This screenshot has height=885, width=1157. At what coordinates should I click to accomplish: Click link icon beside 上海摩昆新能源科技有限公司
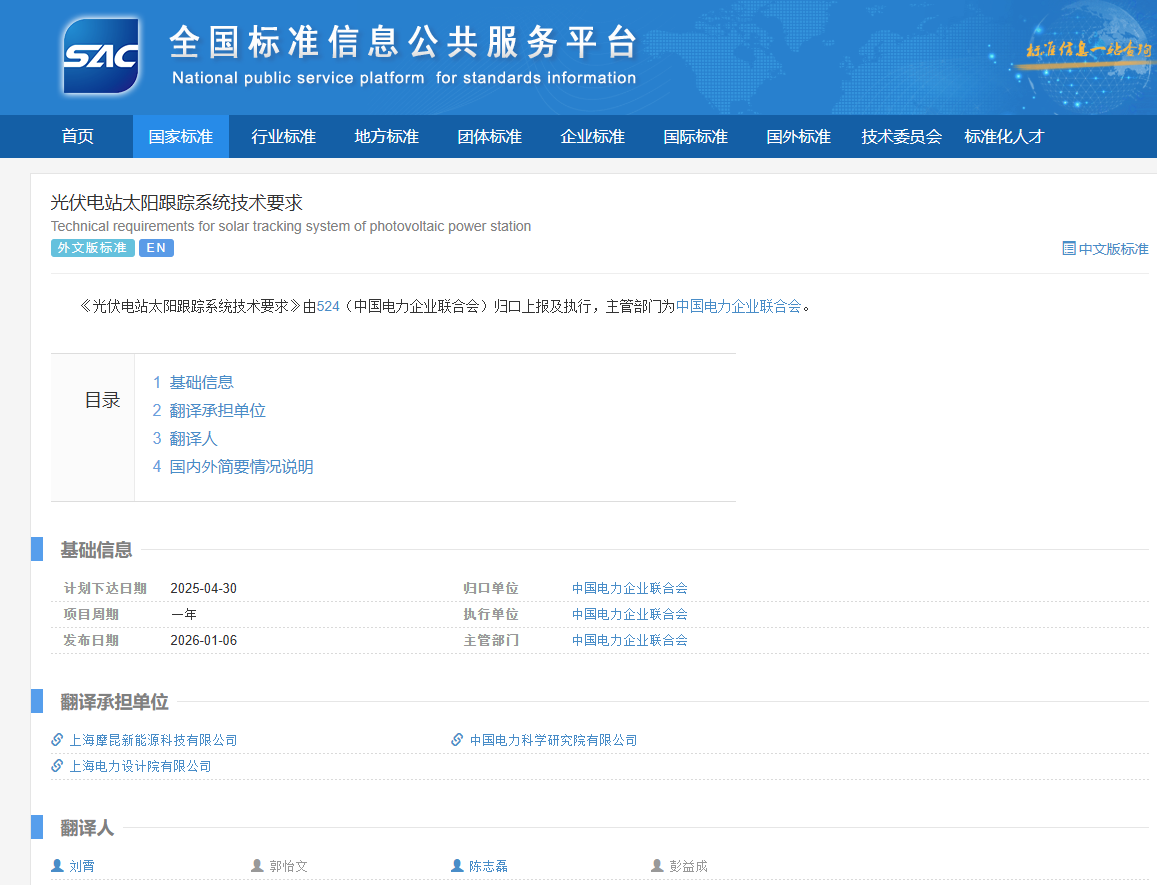(x=57, y=740)
